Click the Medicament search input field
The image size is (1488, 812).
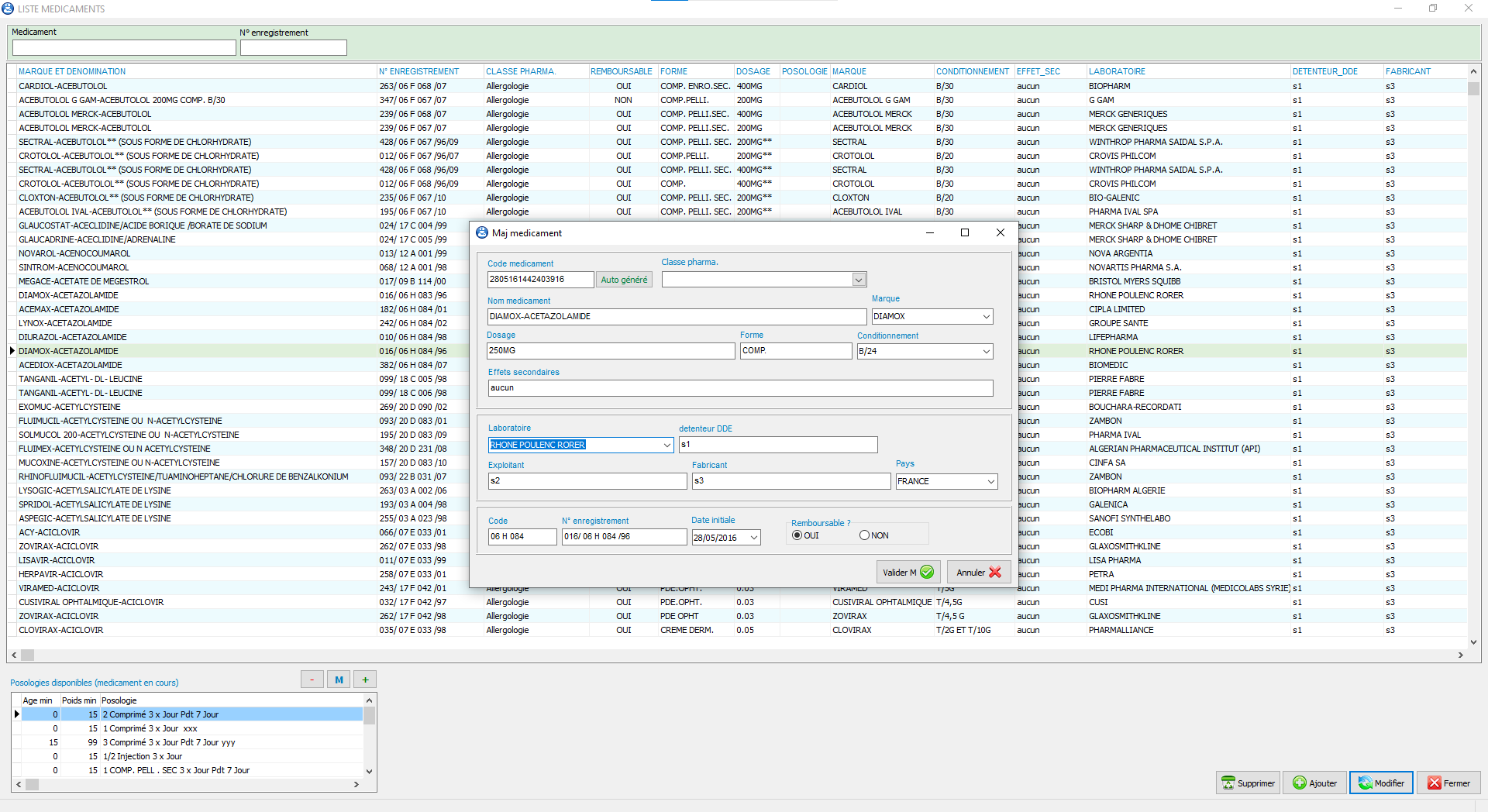(x=124, y=48)
